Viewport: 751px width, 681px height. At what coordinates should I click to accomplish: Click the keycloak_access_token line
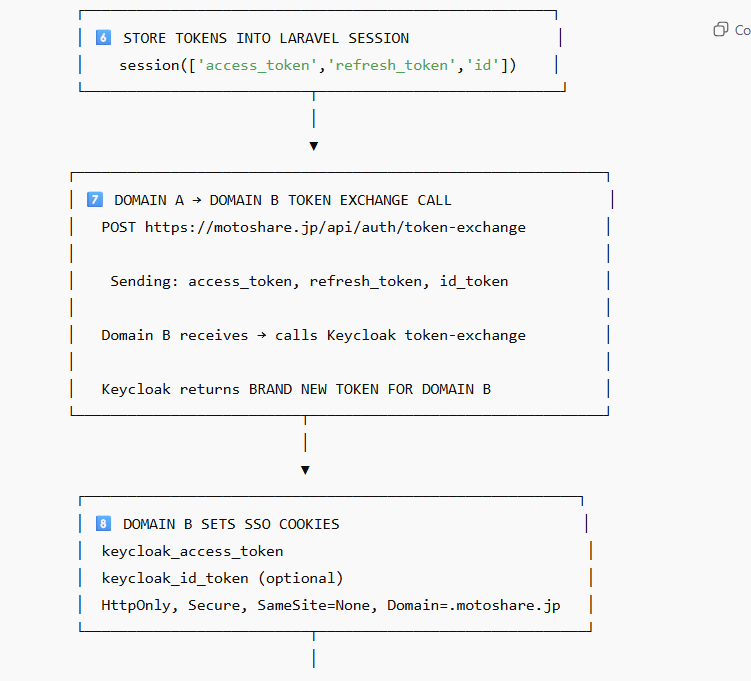[x=192, y=551]
